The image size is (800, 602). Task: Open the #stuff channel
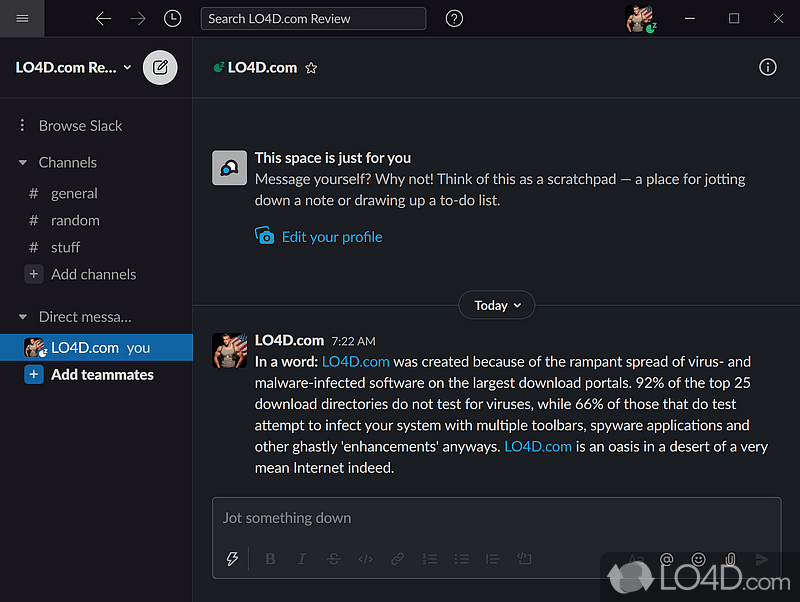click(65, 247)
